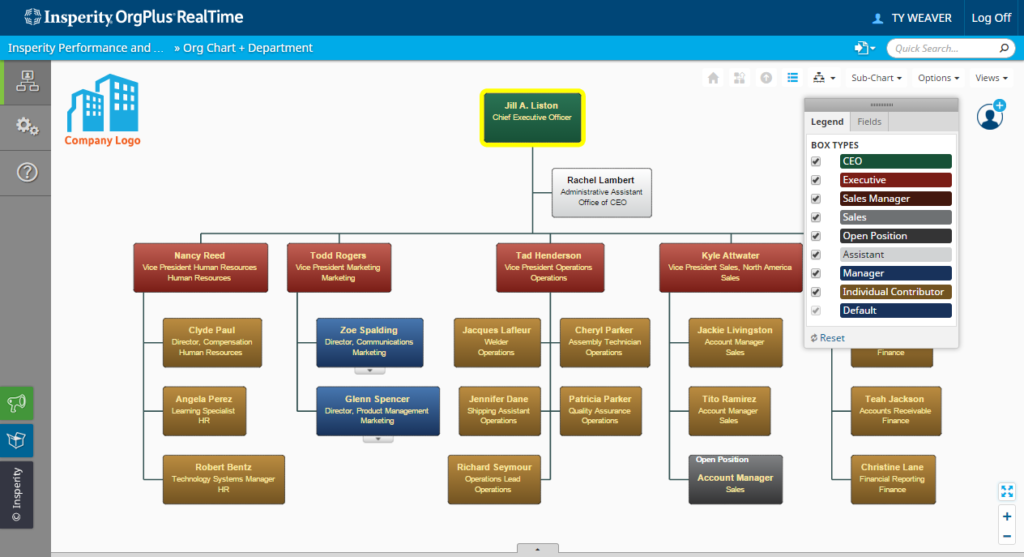The height and width of the screenshot is (557, 1024).
Task: Open the Views dropdown menu
Action: click(x=991, y=78)
